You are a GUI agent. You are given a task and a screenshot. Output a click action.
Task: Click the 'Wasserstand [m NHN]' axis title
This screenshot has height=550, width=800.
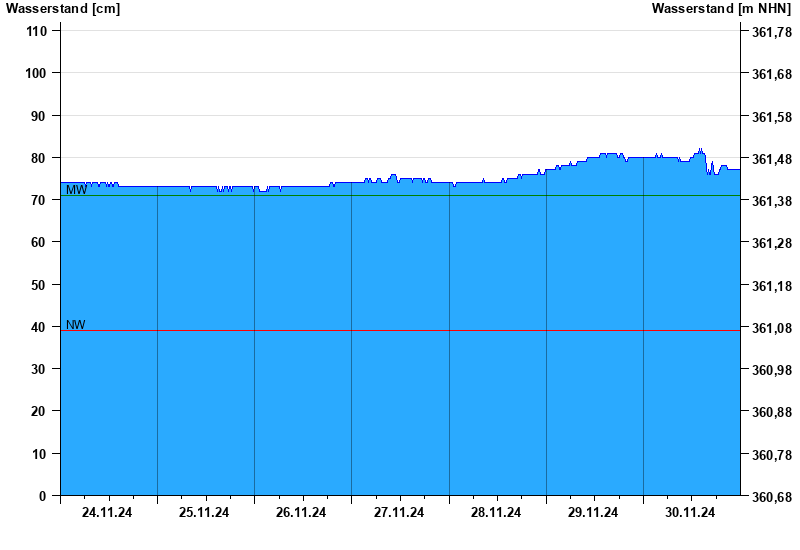point(721,9)
